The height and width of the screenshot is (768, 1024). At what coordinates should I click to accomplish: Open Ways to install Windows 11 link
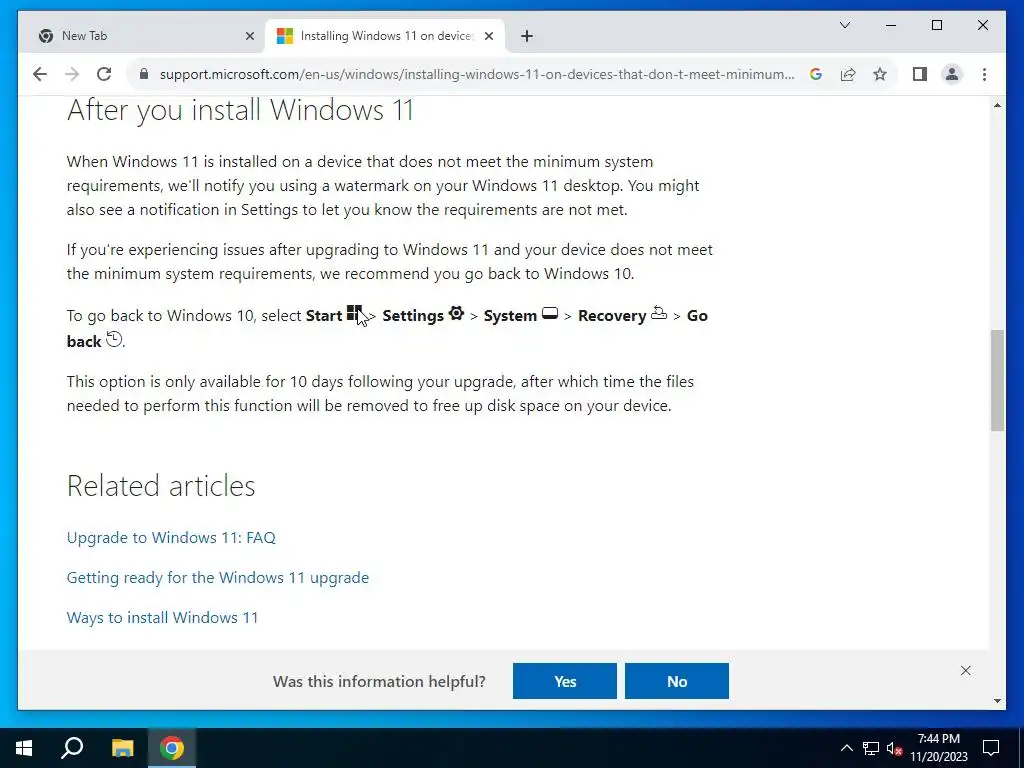[x=163, y=618]
